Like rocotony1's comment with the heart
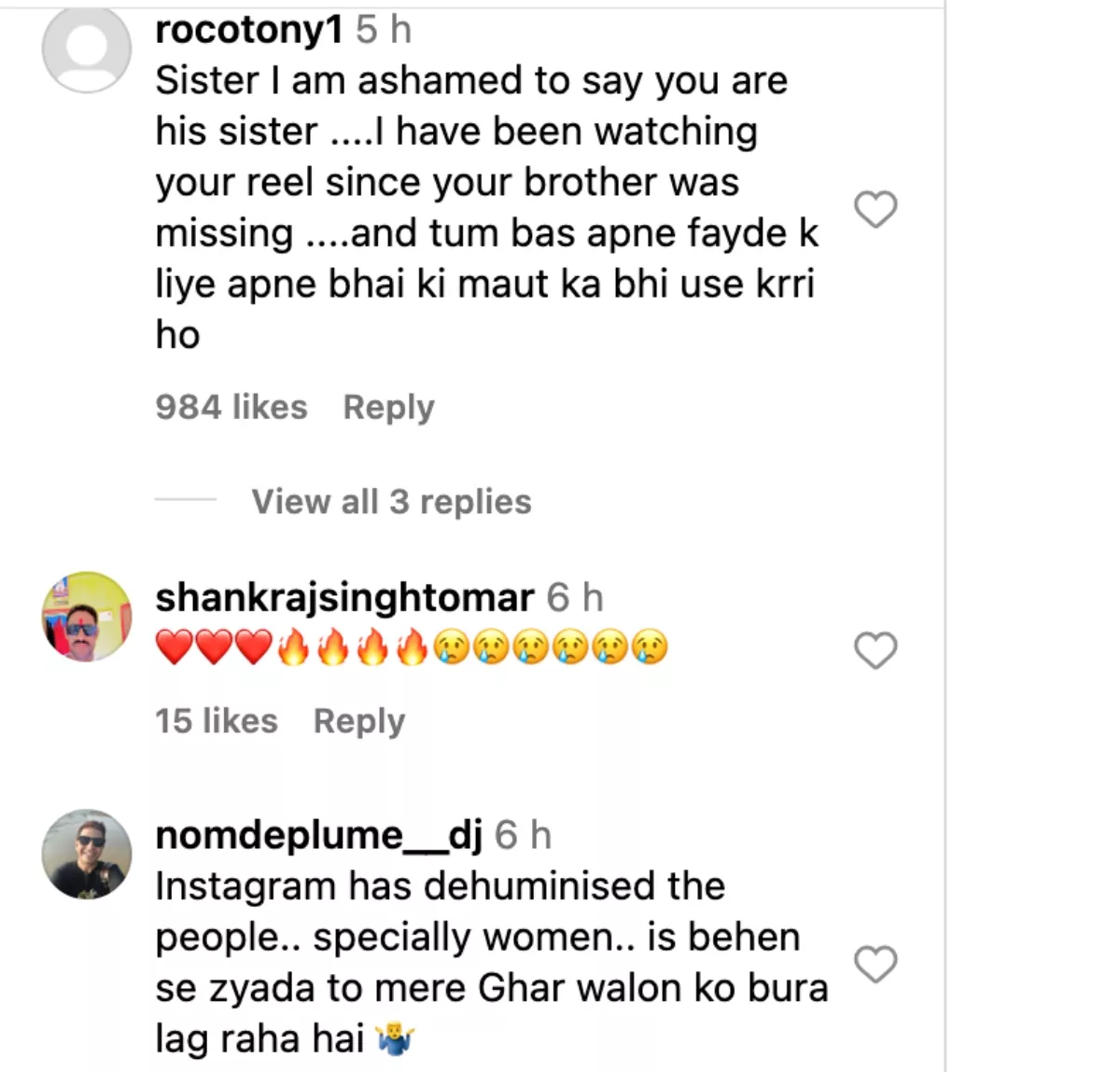The height and width of the screenshot is (1072, 1120). click(x=875, y=209)
